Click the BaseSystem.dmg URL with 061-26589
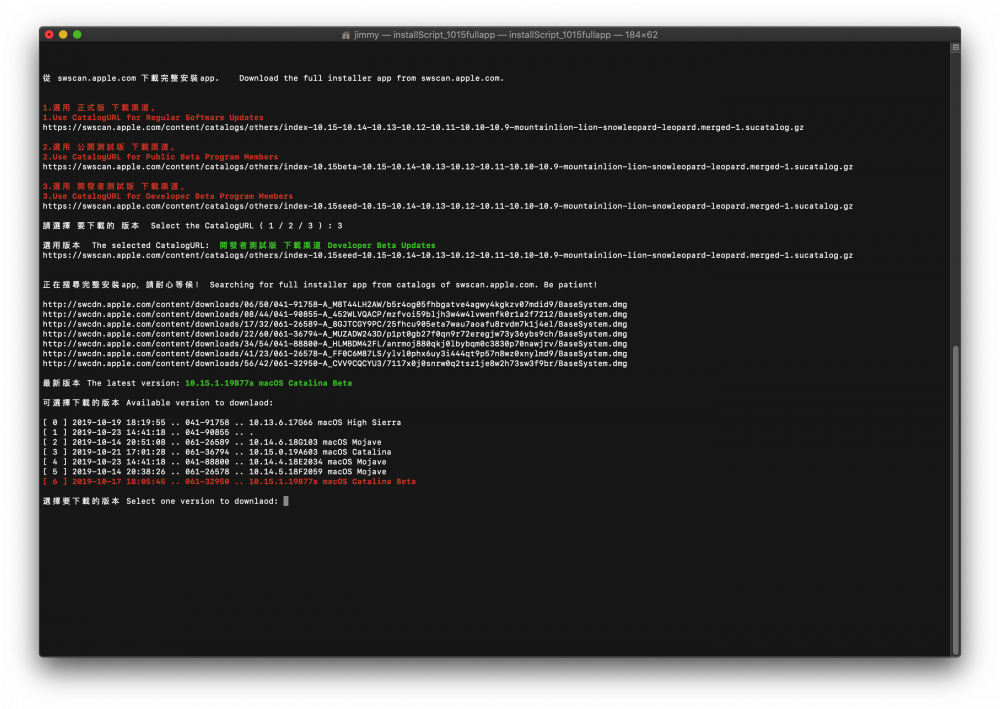This screenshot has height=709, width=1000. tap(335, 325)
